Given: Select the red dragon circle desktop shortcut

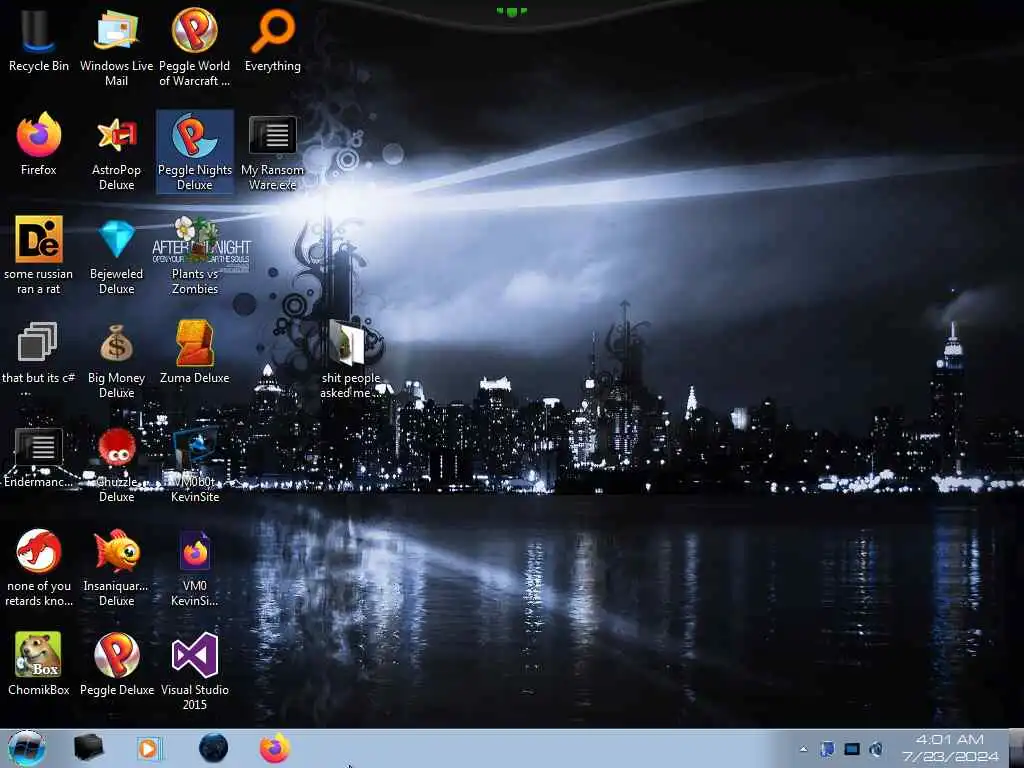Looking at the screenshot, I should [39, 568].
